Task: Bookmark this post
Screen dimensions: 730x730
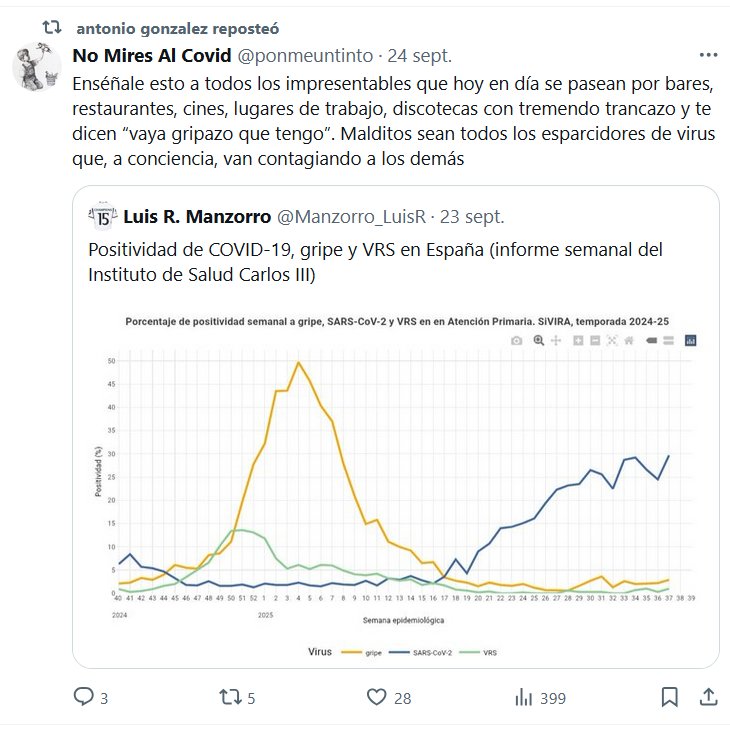Action: pos(670,697)
